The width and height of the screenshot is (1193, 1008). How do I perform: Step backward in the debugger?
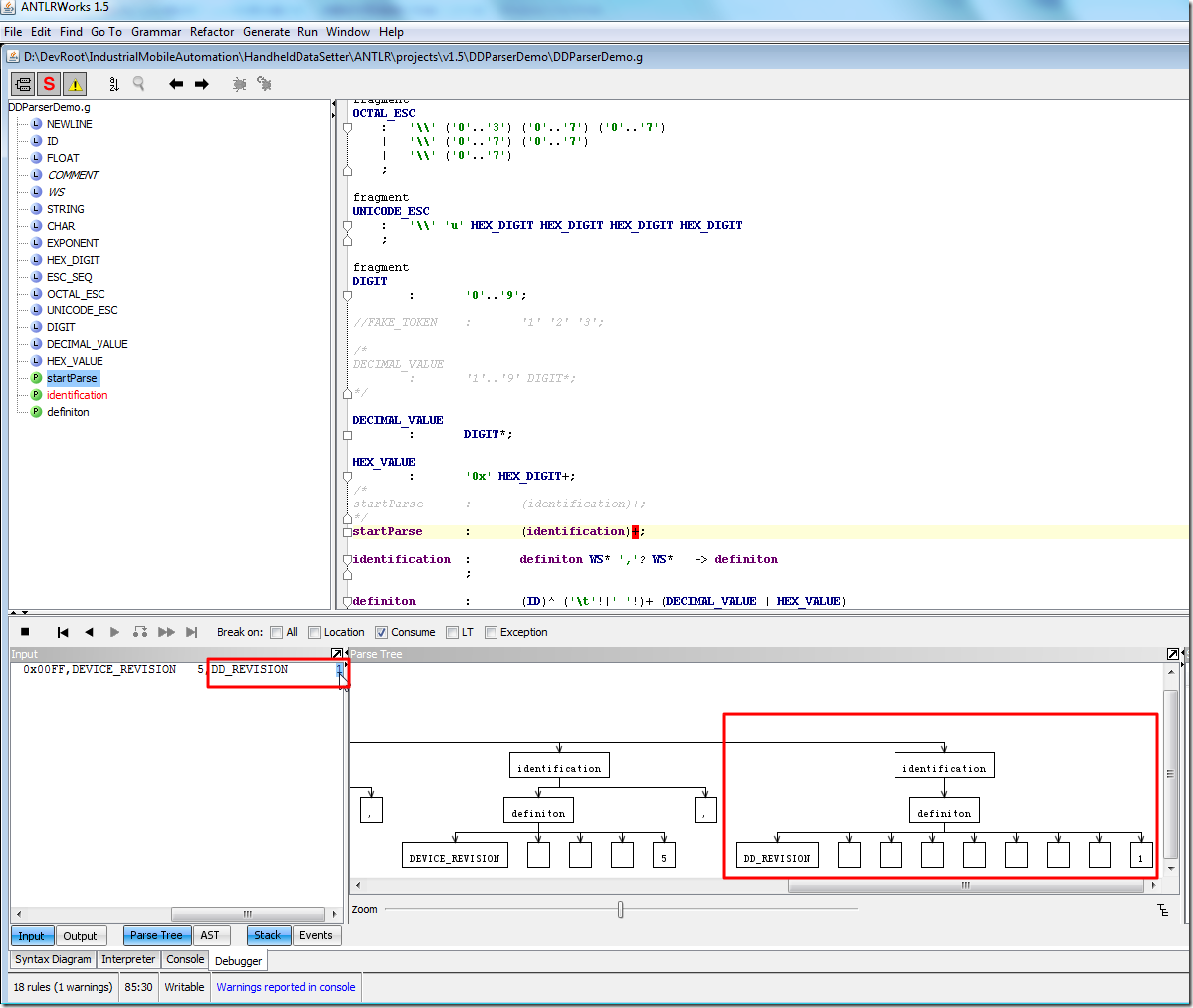pos(89,632)
